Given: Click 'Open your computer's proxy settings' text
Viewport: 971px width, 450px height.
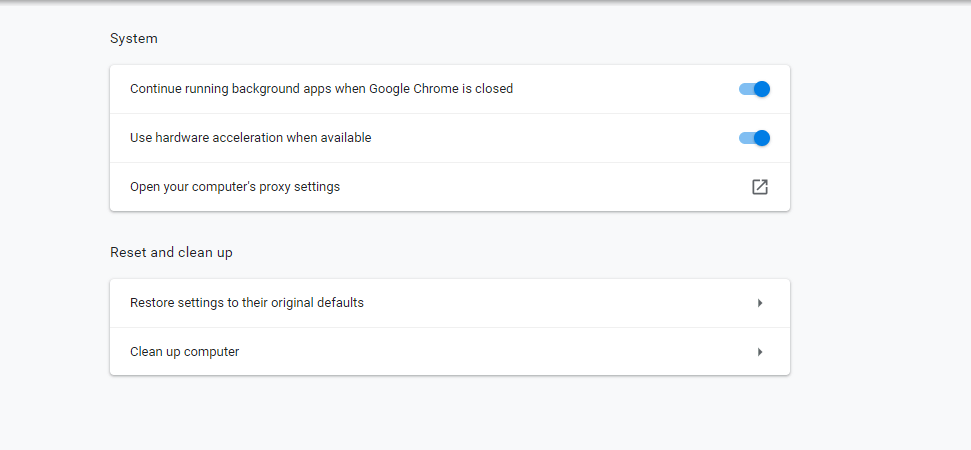Looking at the screenshot, I should pyautogui.click(x=235, y=187).
